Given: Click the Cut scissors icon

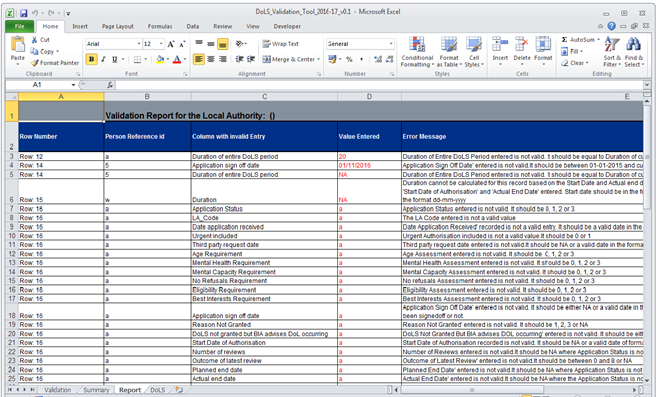Looking at the screenshot, I should coord(34,40).
